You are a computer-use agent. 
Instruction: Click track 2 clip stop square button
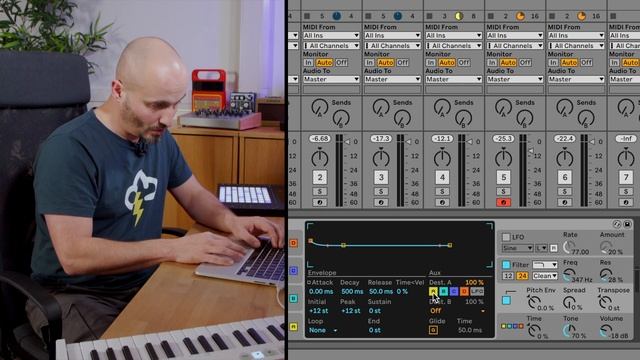coord(307,16)
